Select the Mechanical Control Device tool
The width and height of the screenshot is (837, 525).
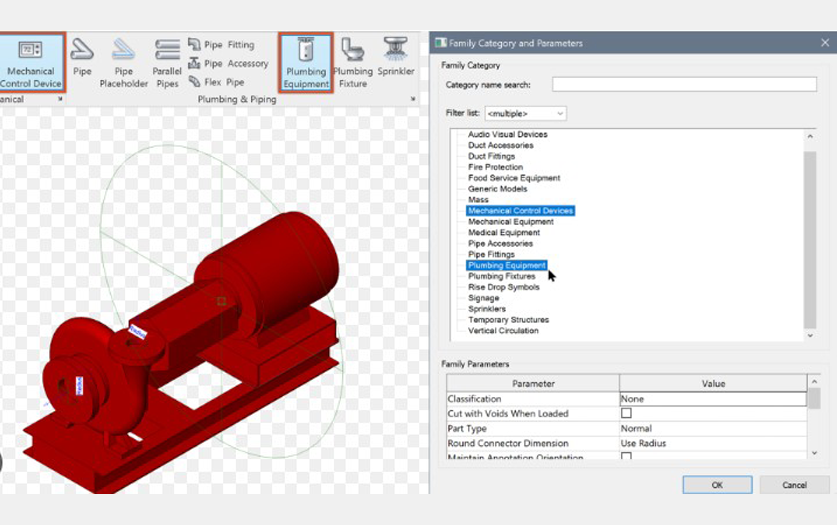[31, 62]
